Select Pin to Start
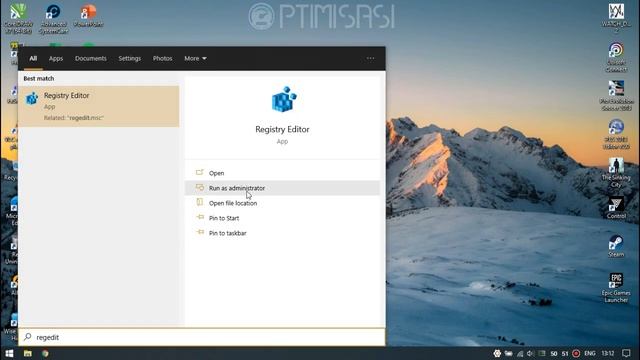The height and width of the screenshot is (360, 640). 282,218
